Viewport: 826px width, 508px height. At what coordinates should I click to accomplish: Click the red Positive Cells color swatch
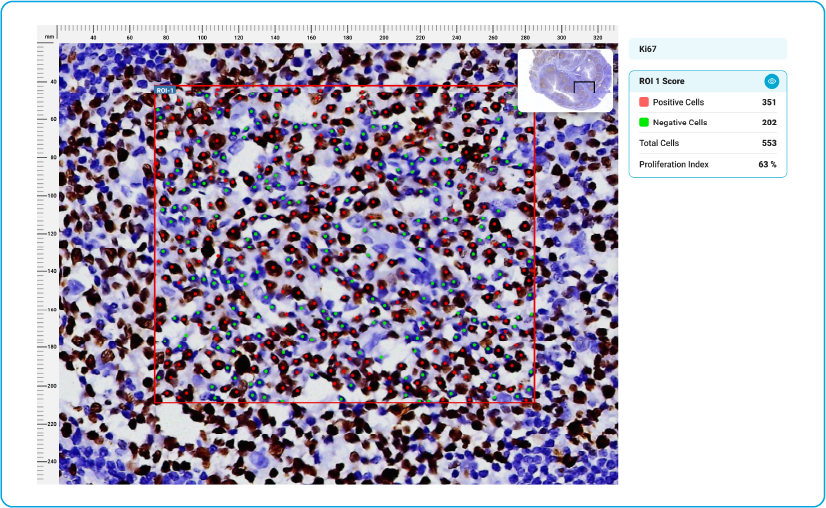coord(644,102)
